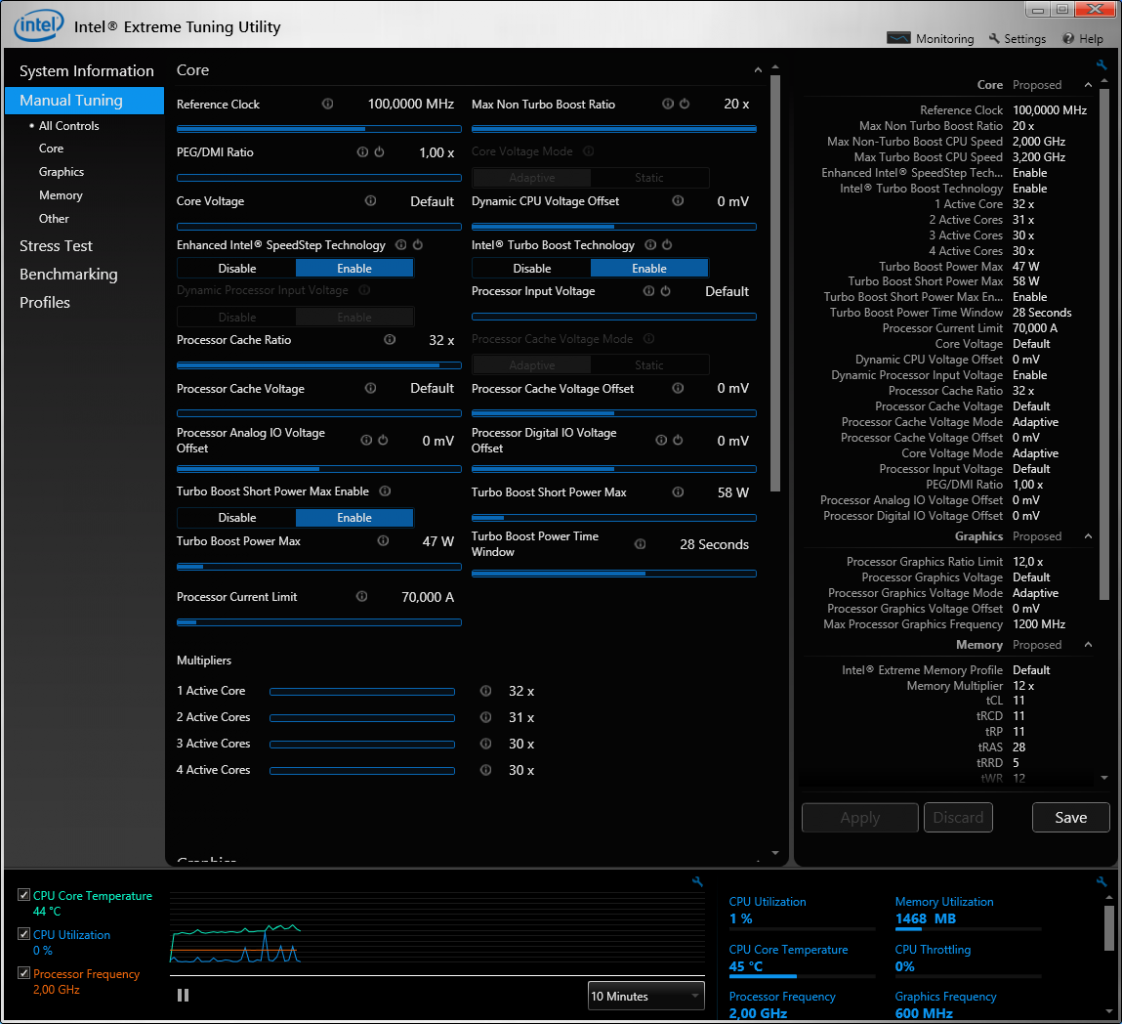Screen dimensions: 1122x1024
Task: Show info for Processor Analog IO Voltage Offset
Action: pyautogui.click(x=366, y=440)
